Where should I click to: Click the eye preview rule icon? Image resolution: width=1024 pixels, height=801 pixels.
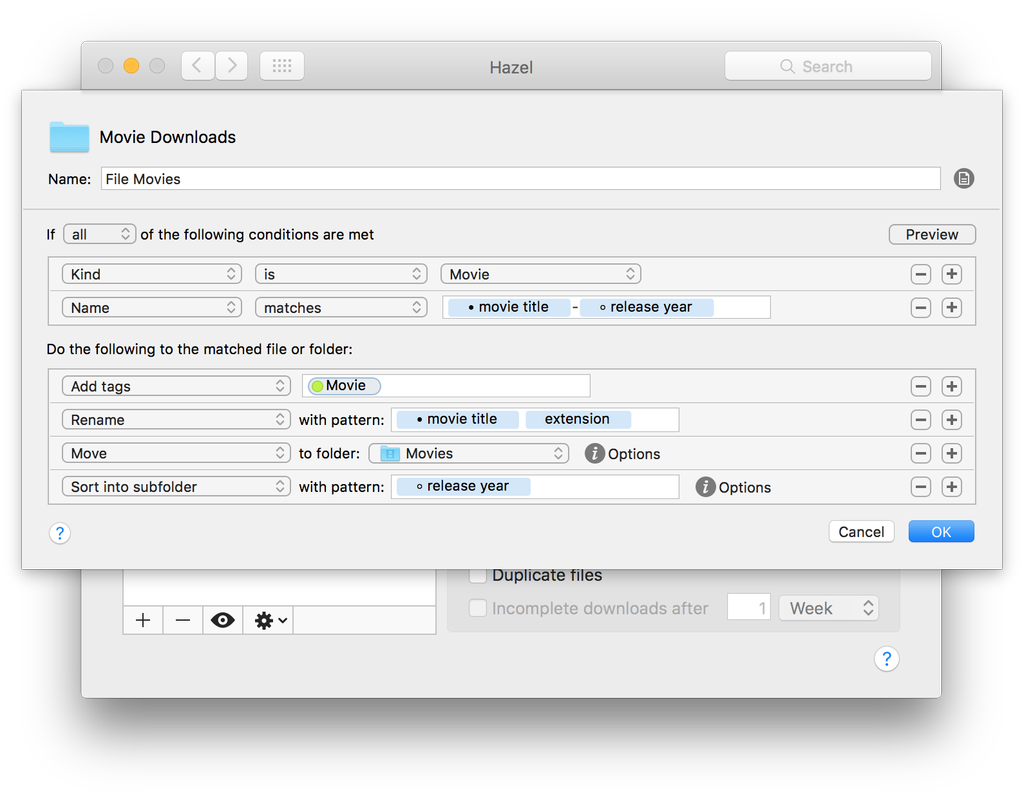pos(223,620)
